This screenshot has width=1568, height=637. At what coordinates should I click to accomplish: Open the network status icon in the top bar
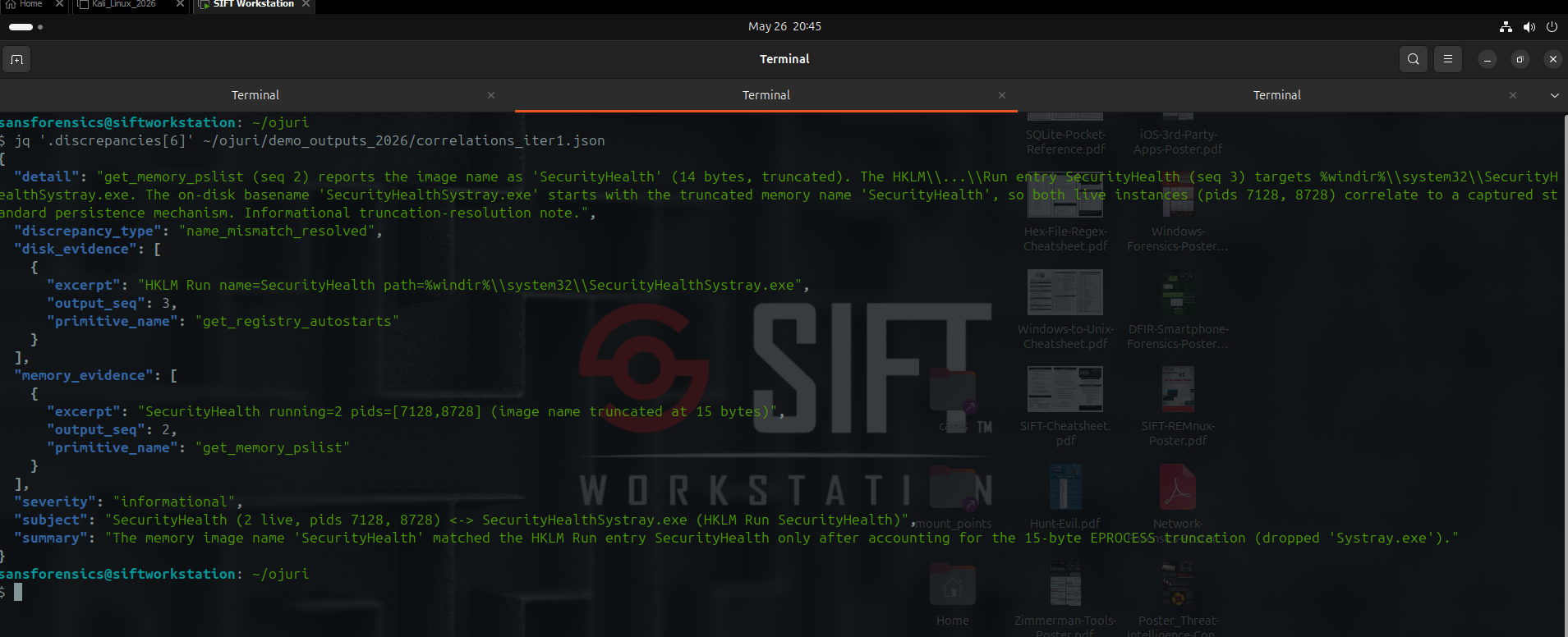point(1506,26)
